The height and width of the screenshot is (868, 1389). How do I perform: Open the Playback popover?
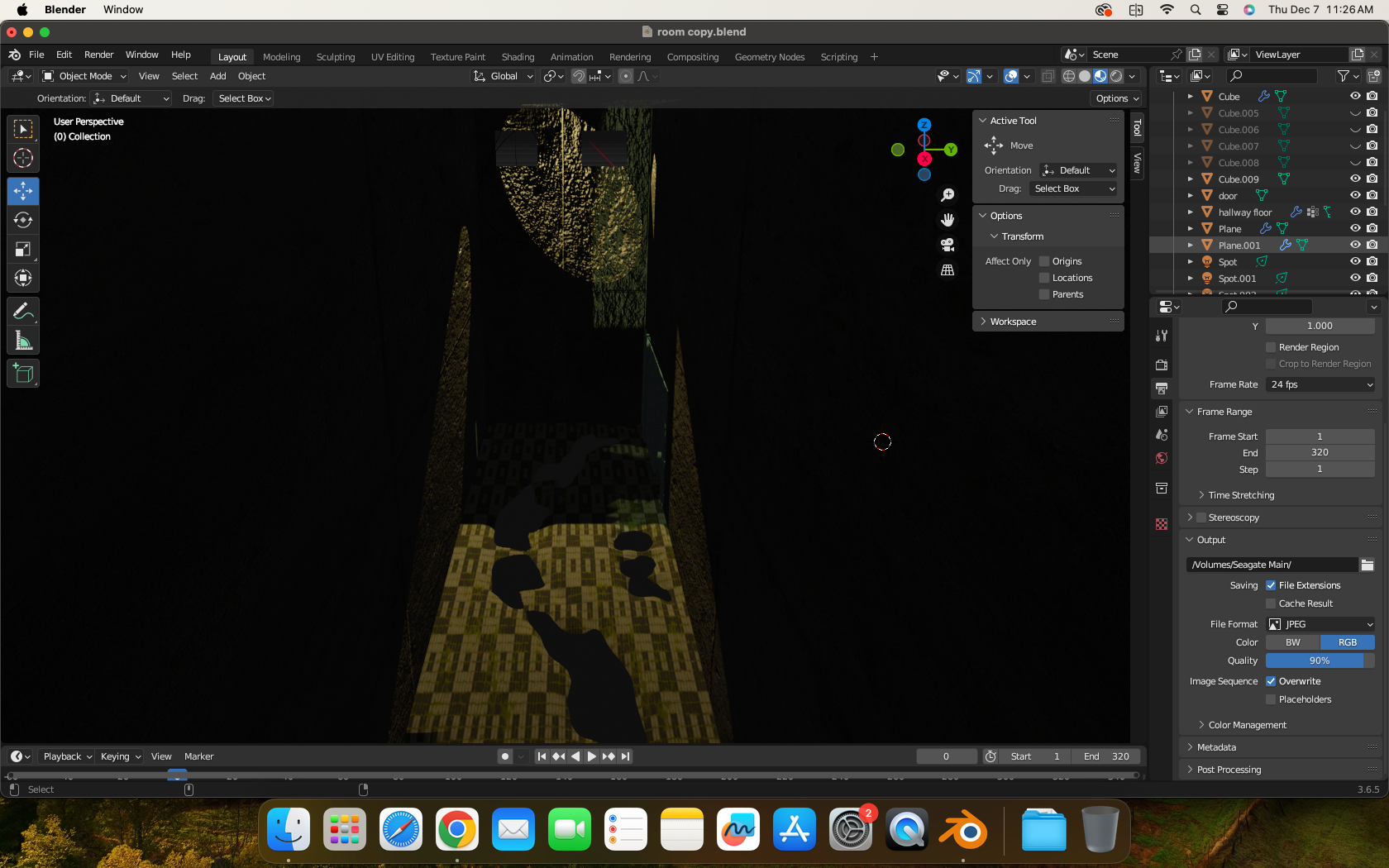(x=67, y=756)
